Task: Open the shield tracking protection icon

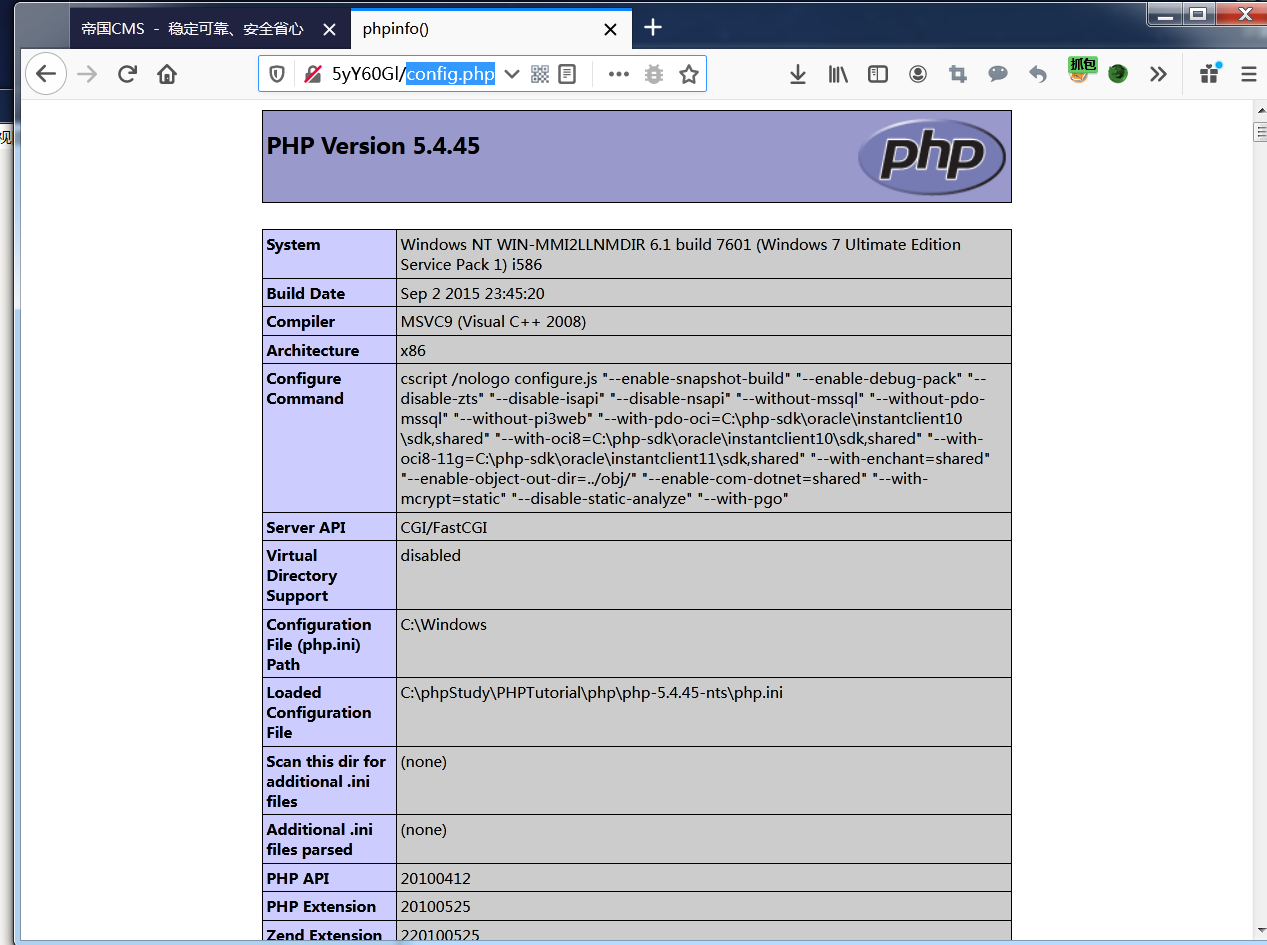Action: click(x=277, y=73)
